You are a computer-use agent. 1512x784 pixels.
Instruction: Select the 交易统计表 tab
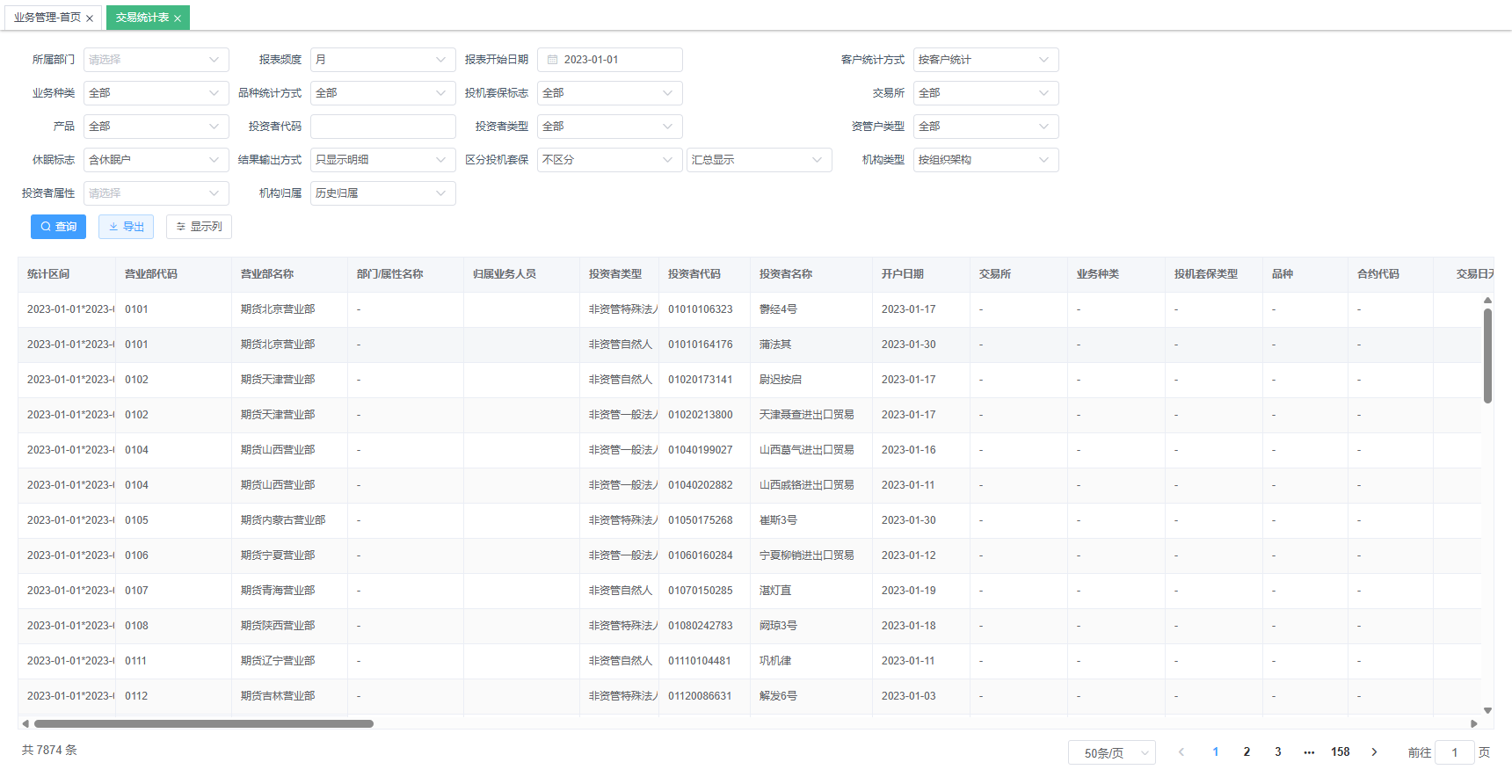[x=142, y=18]
